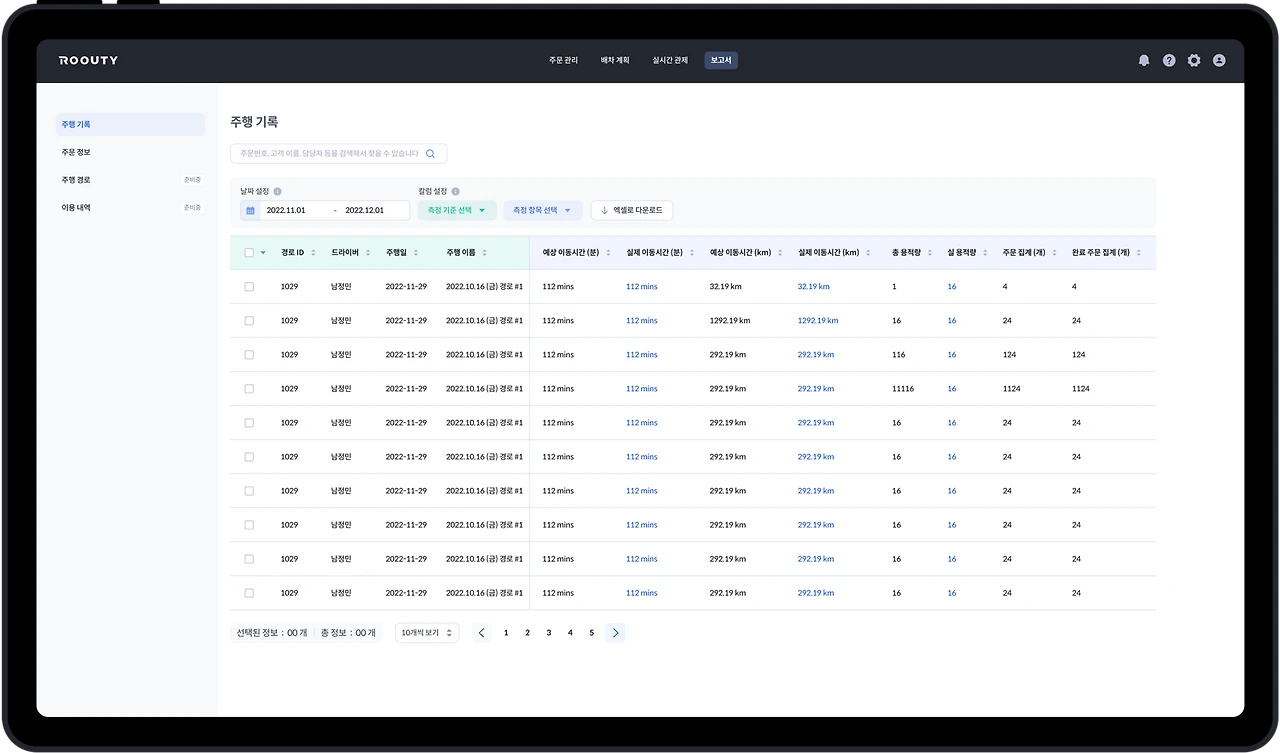The width and height of the screenshot is (1280, 753).
Task: Check the row with 1292.19 km distance
Action: [249, 321]
